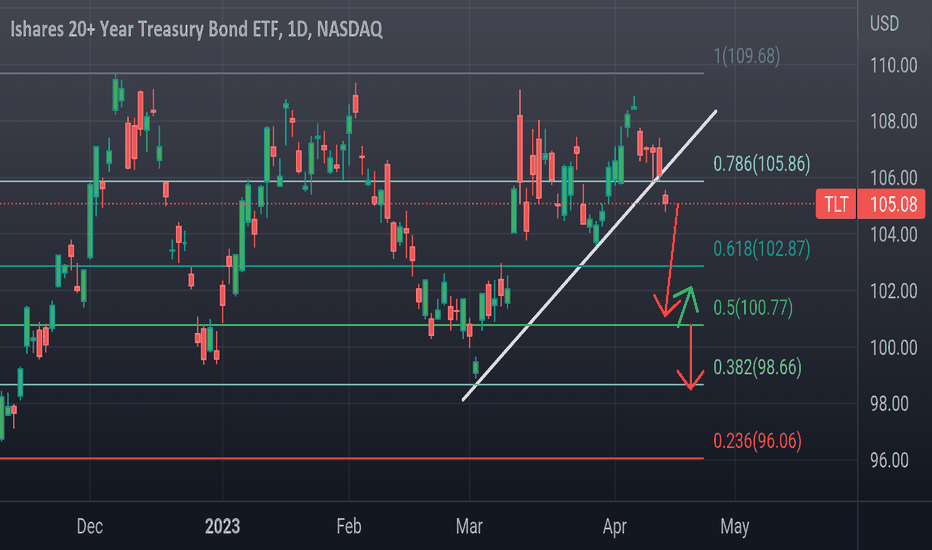Click the 105.08 current price label
Screen dimensions: 932x550
[891, 205]
